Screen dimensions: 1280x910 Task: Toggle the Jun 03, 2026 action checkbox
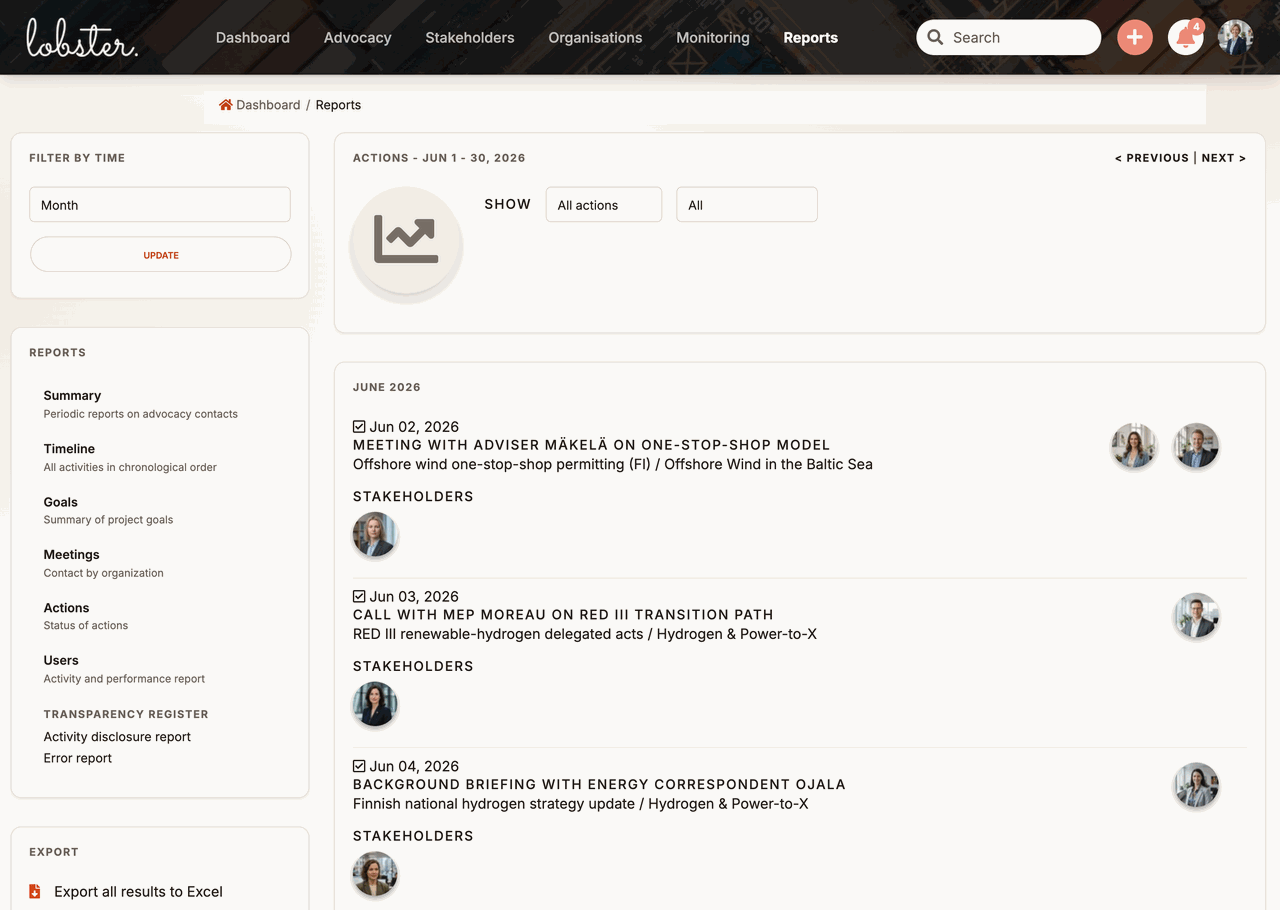click(x=359, y=597)
